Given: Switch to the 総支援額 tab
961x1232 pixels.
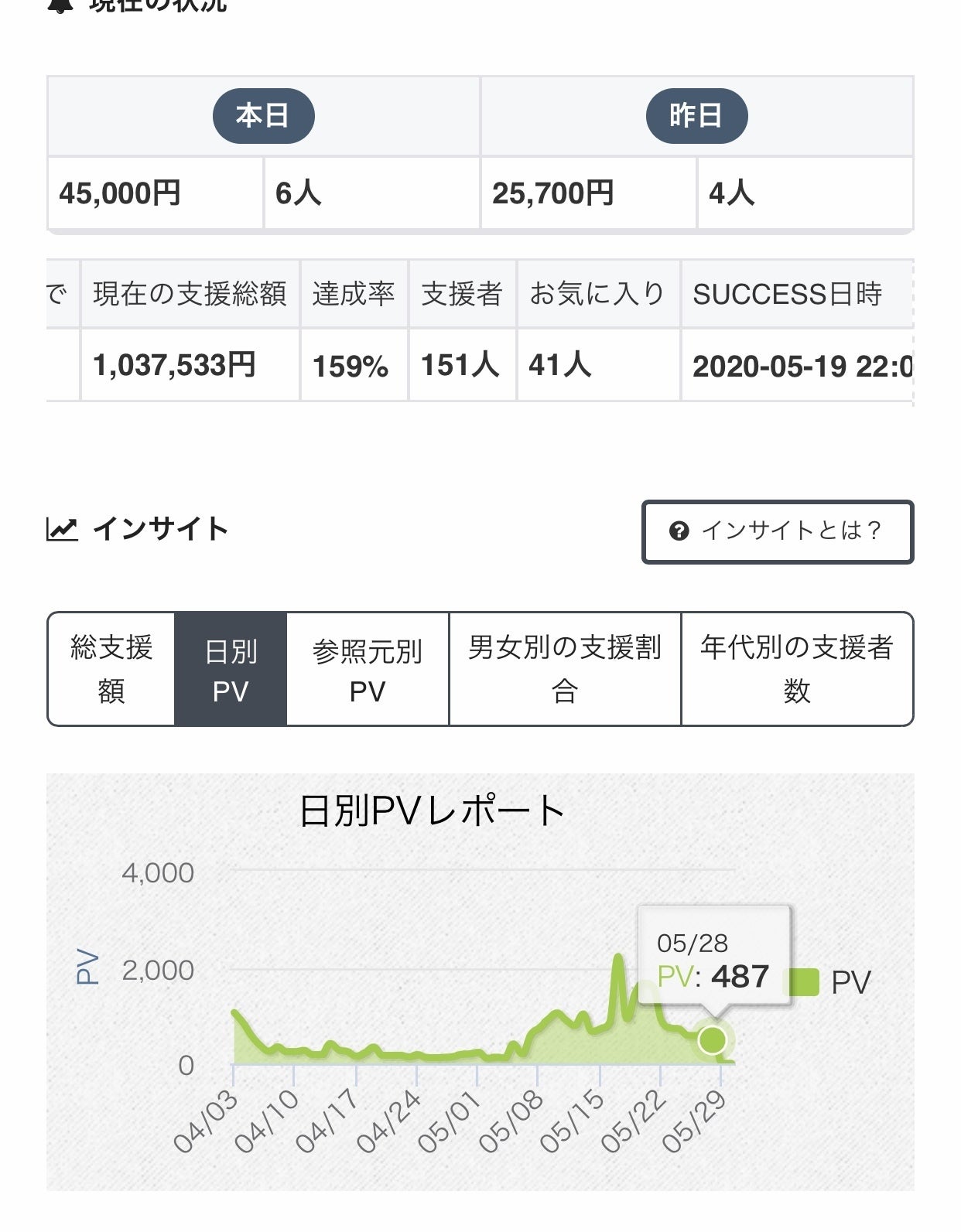Looking at the screenshot, I should point(111,669).
